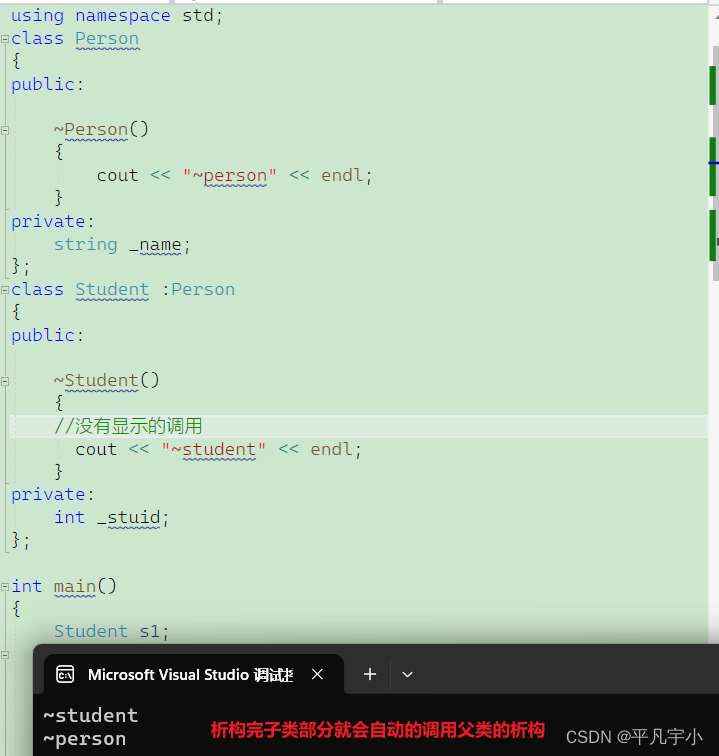Click the console icon on the terminal tab
Screen dimensions: 719x756
(x=65, y=674)
